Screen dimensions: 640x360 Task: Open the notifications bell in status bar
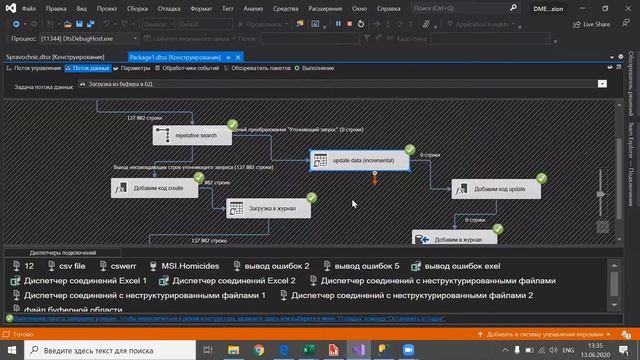[626, 334]
